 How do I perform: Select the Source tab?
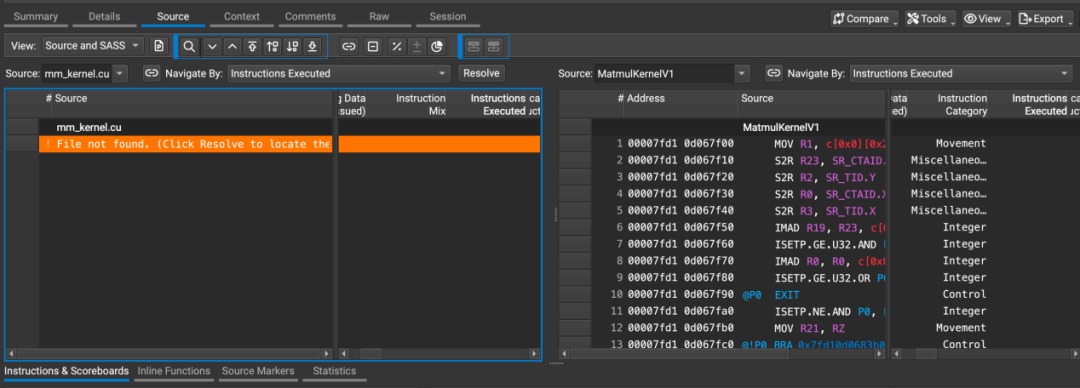[173, 17]
